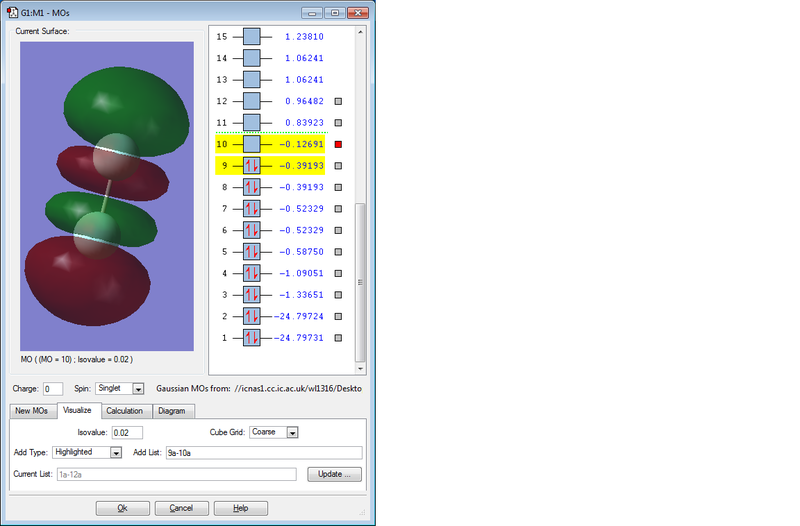Click electron pair box of orbital 8

click(252, 187)
